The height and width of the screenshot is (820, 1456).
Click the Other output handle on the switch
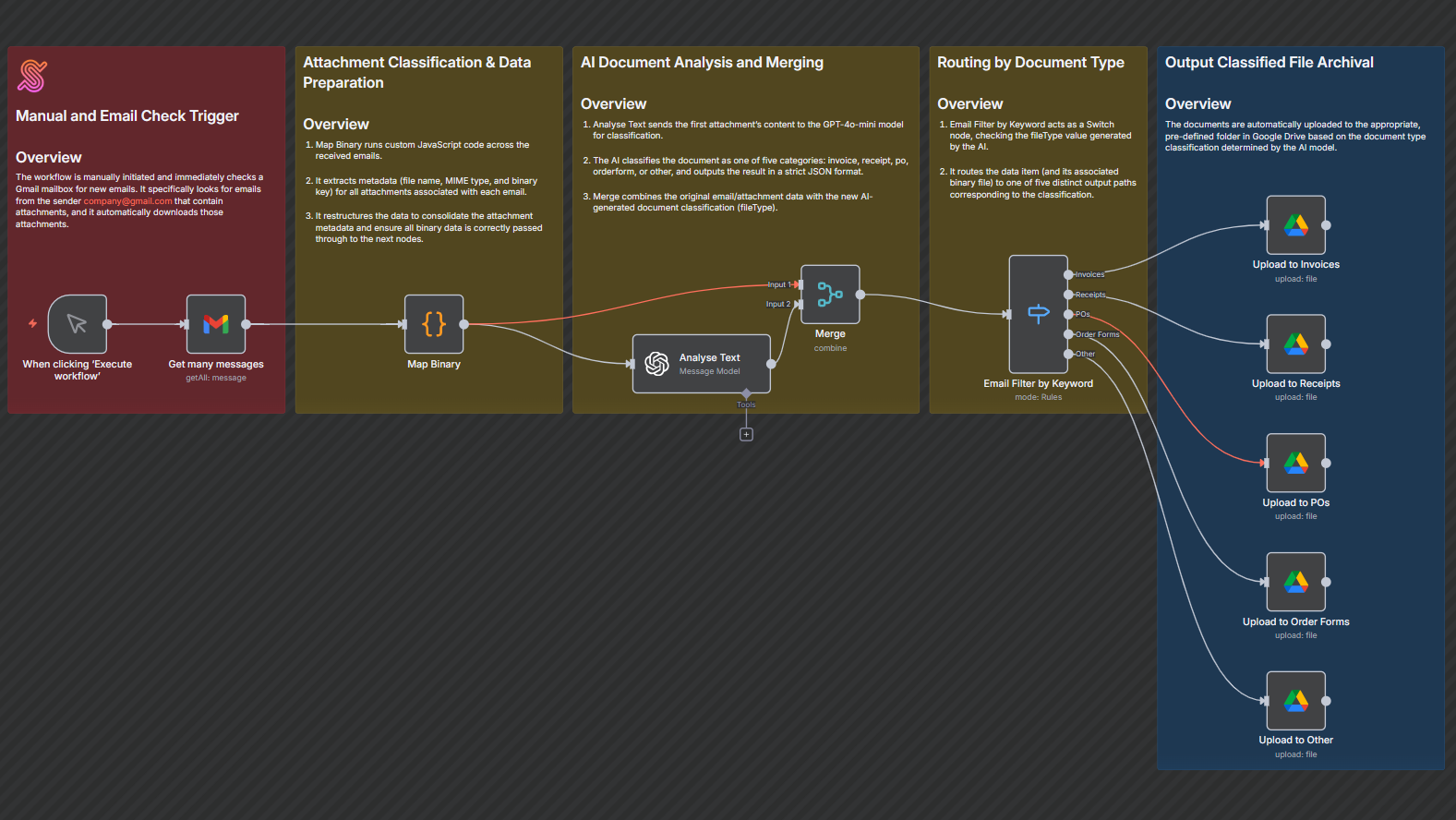(x=1068, y=354)
